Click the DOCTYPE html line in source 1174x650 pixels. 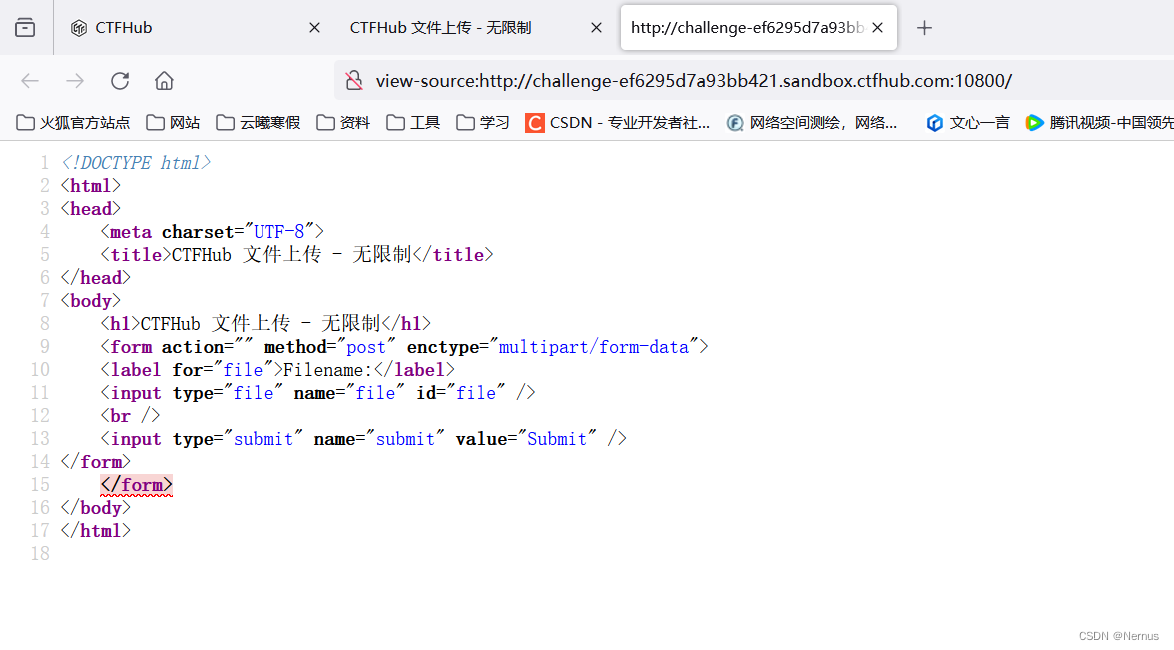coord(136,162)
